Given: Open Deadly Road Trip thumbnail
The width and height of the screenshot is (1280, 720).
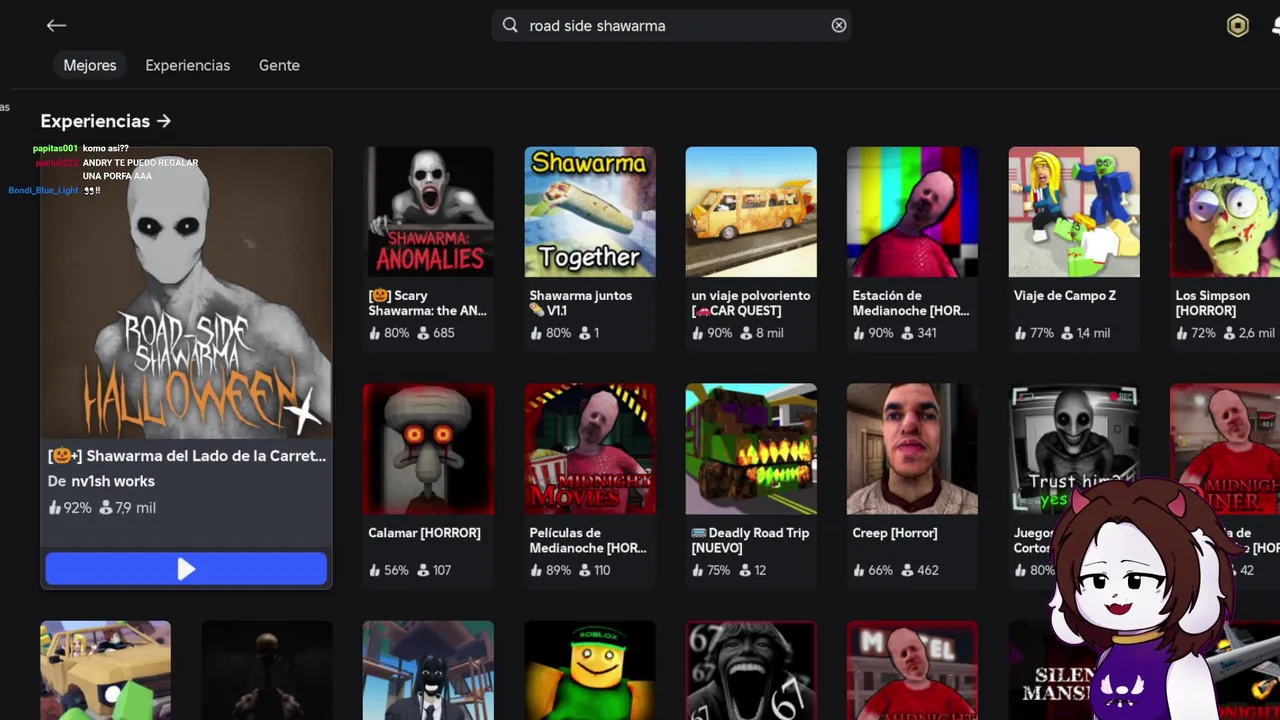Looking at the screenshot, I should [x=751, y=449].
